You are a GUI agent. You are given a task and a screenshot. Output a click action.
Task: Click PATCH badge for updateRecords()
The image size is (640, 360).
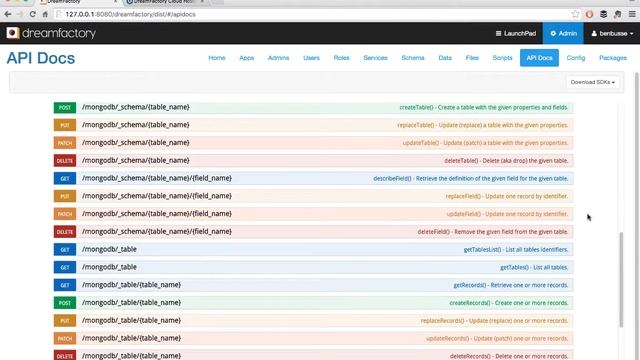[x=64, y=338]
